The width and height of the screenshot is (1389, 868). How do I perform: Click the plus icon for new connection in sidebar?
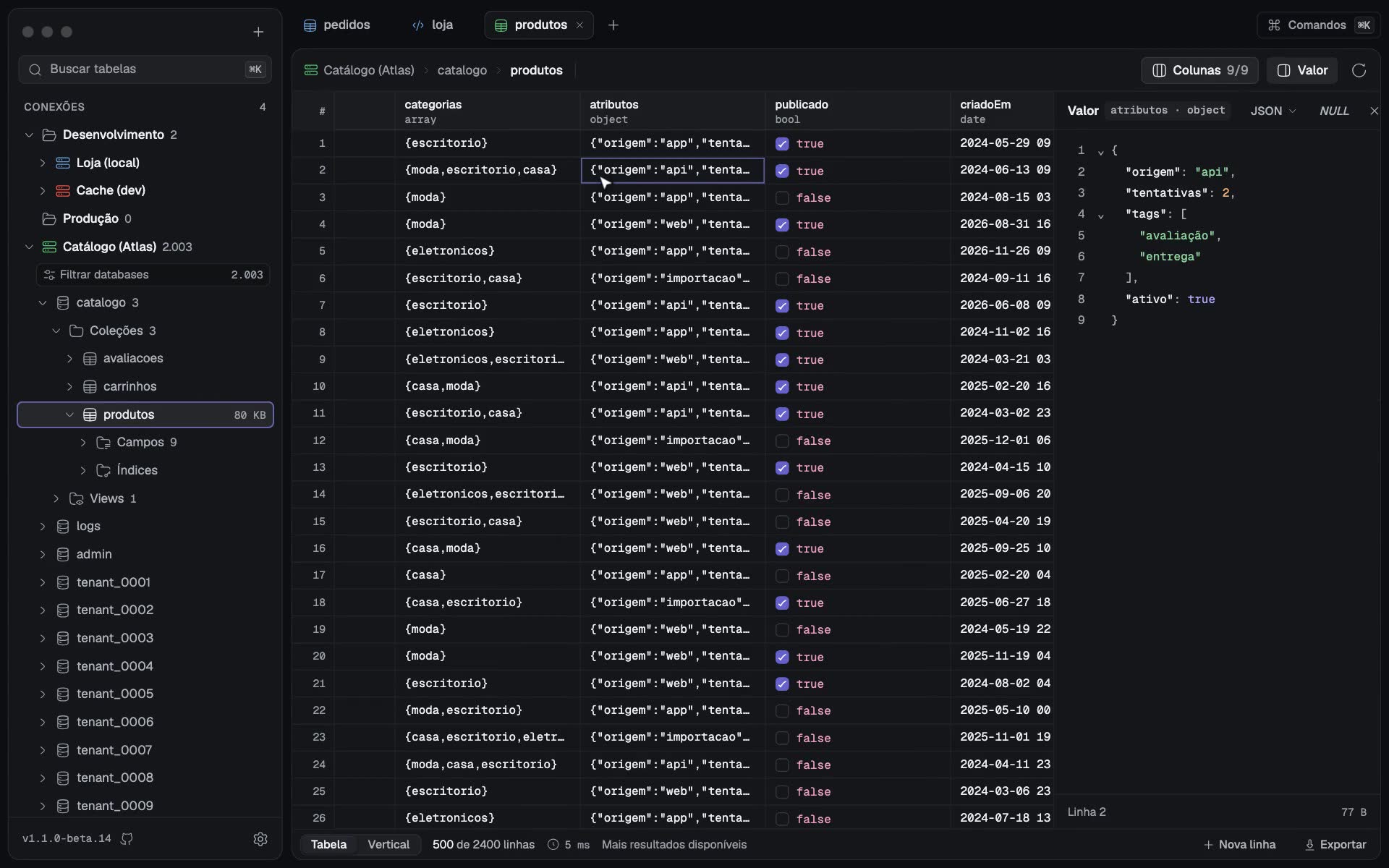pyautogui.click(x=258, y=32)
